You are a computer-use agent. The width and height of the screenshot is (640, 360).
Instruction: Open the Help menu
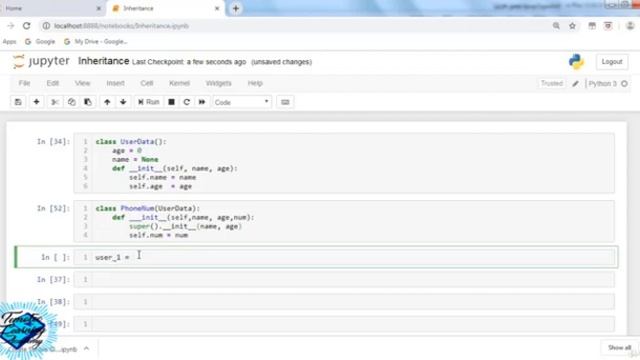point(255,83)
